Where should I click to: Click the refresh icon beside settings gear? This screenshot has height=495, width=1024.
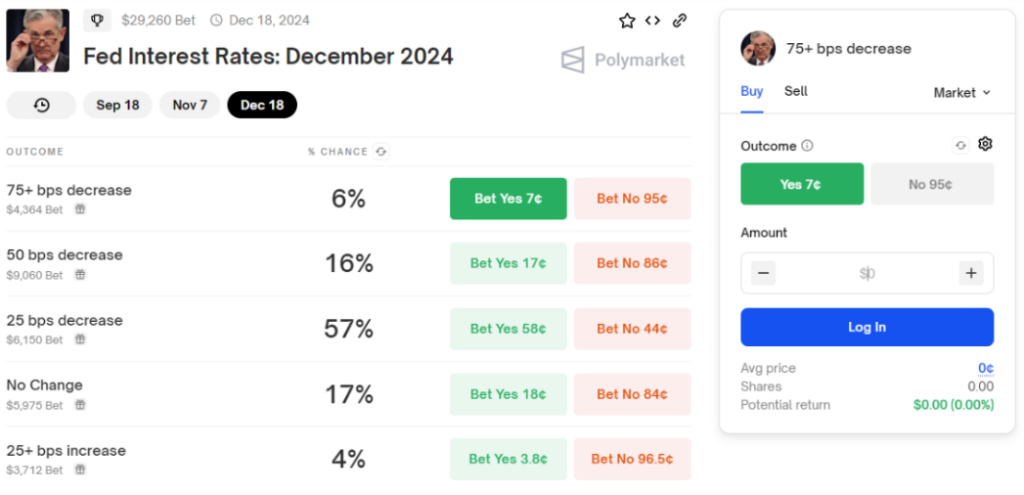[961, 145]
